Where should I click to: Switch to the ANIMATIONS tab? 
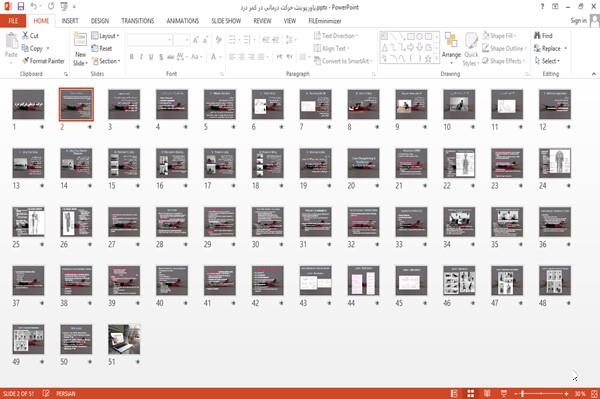click(183, 21)
